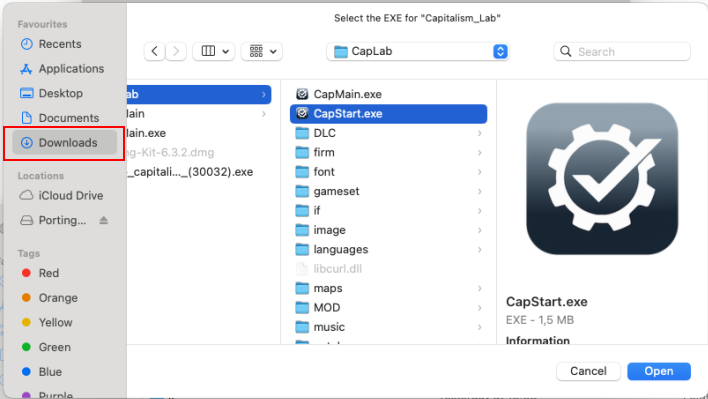This screenshot has height=399, width=708.
Task: Expand the gameset folder chevron
Action: click(480, 191)
